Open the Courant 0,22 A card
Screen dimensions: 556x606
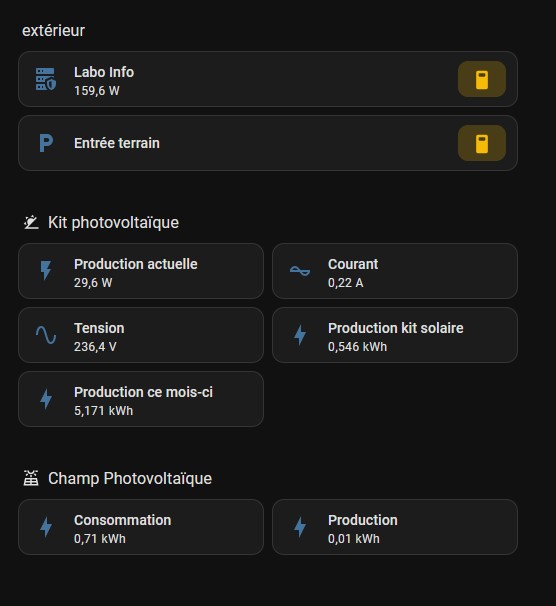click(395, 271)
